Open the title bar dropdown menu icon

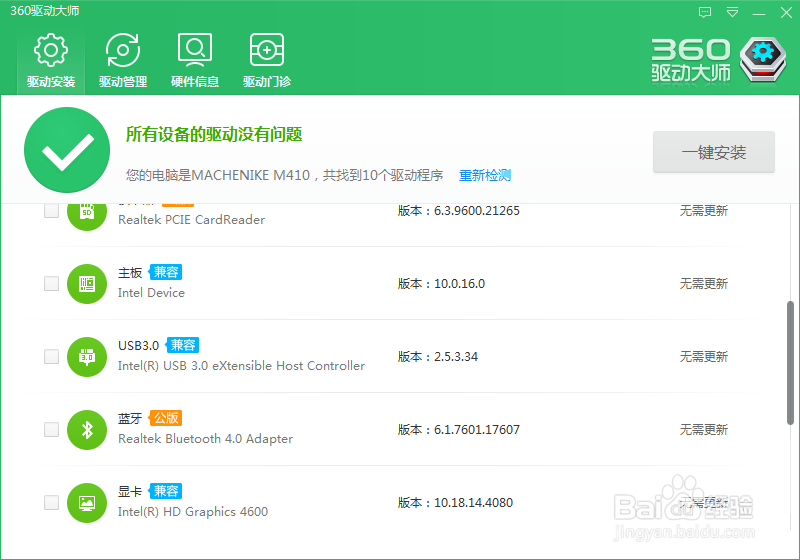point(732,12)
